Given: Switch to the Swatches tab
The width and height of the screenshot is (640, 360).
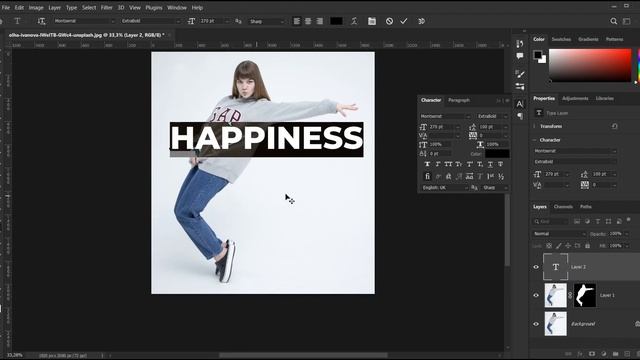Looking at the screenshot, I should (x=561, y=39).
